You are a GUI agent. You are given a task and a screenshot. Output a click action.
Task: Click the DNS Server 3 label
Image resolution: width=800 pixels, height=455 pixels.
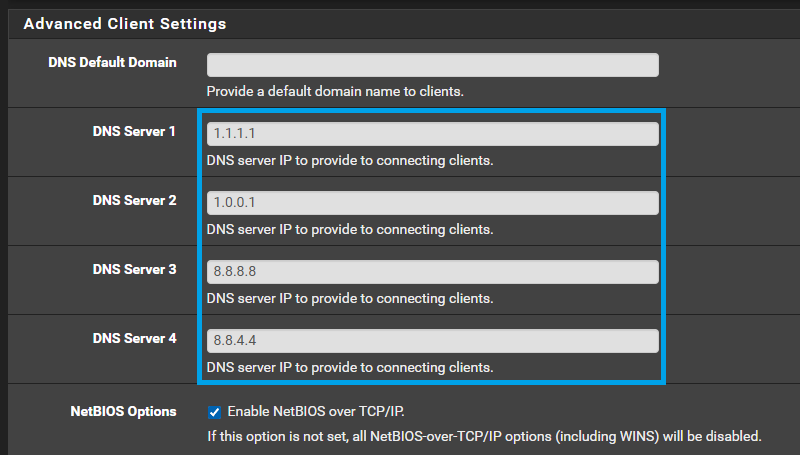[135, 269]
